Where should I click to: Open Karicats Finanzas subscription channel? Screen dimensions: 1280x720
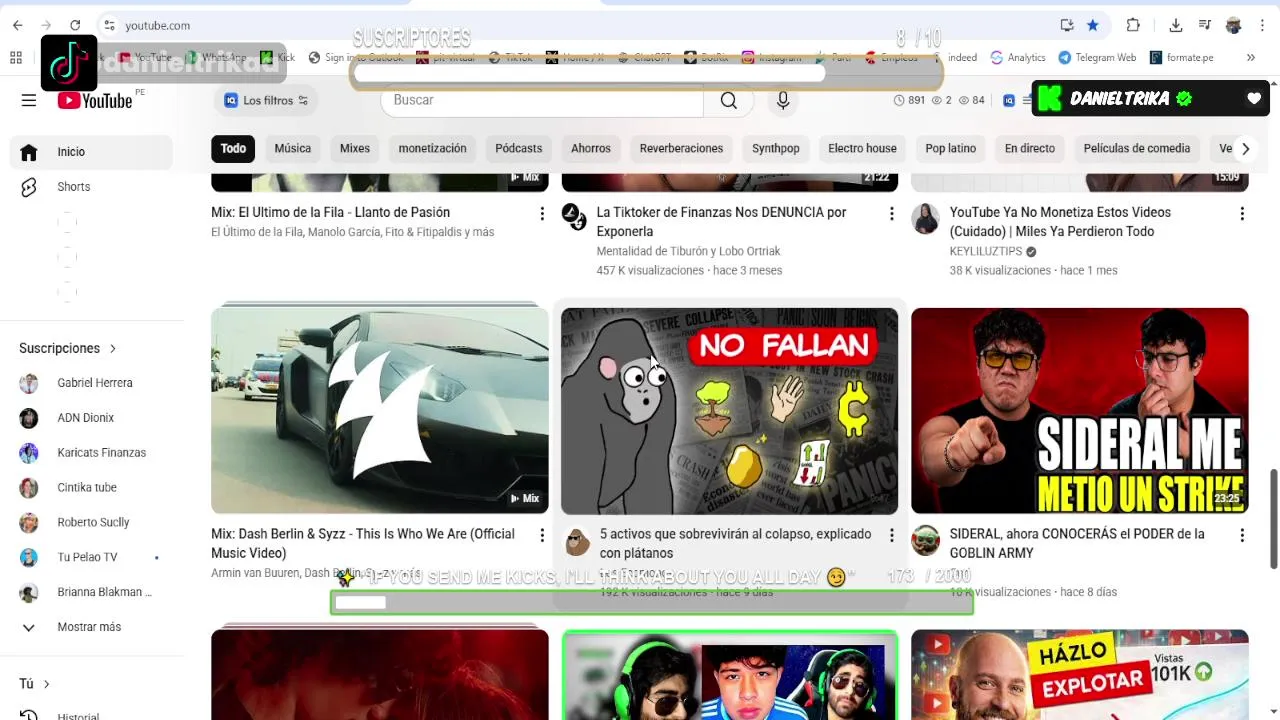pos(92,453)
